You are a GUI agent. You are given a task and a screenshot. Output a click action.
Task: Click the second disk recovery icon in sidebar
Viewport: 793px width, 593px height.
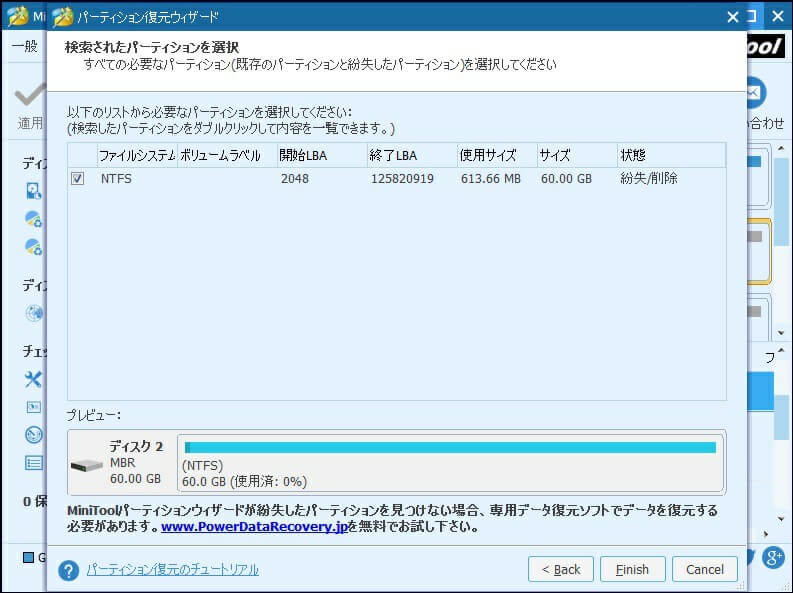point(33,247)
